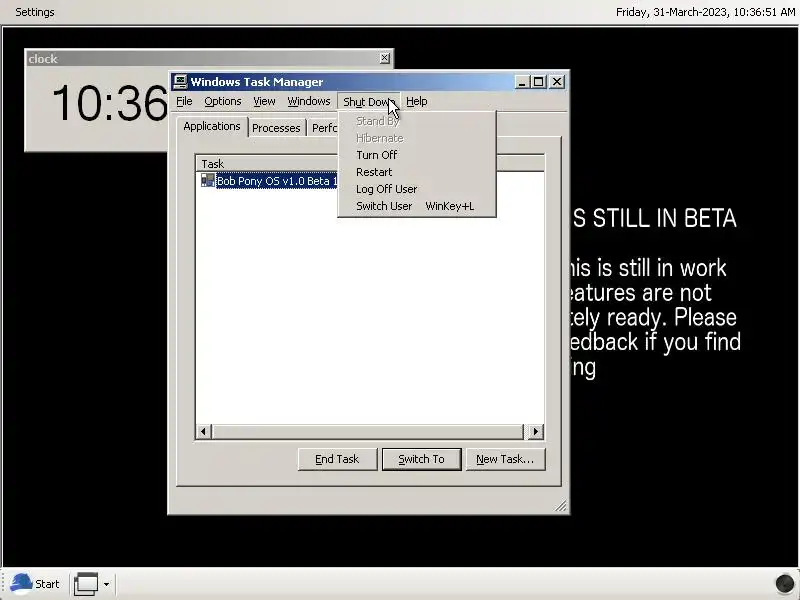Expand the taskbar window list dropdown arrow

coord(106,584)
